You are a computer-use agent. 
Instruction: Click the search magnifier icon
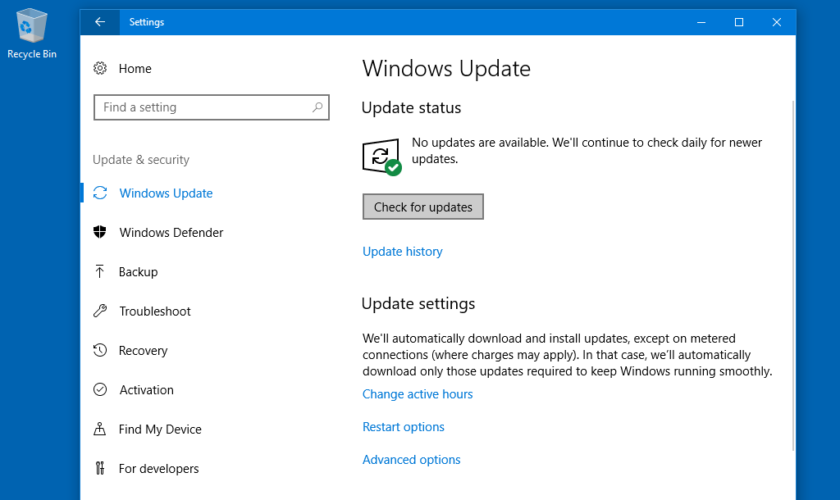[x=317, y=107]
